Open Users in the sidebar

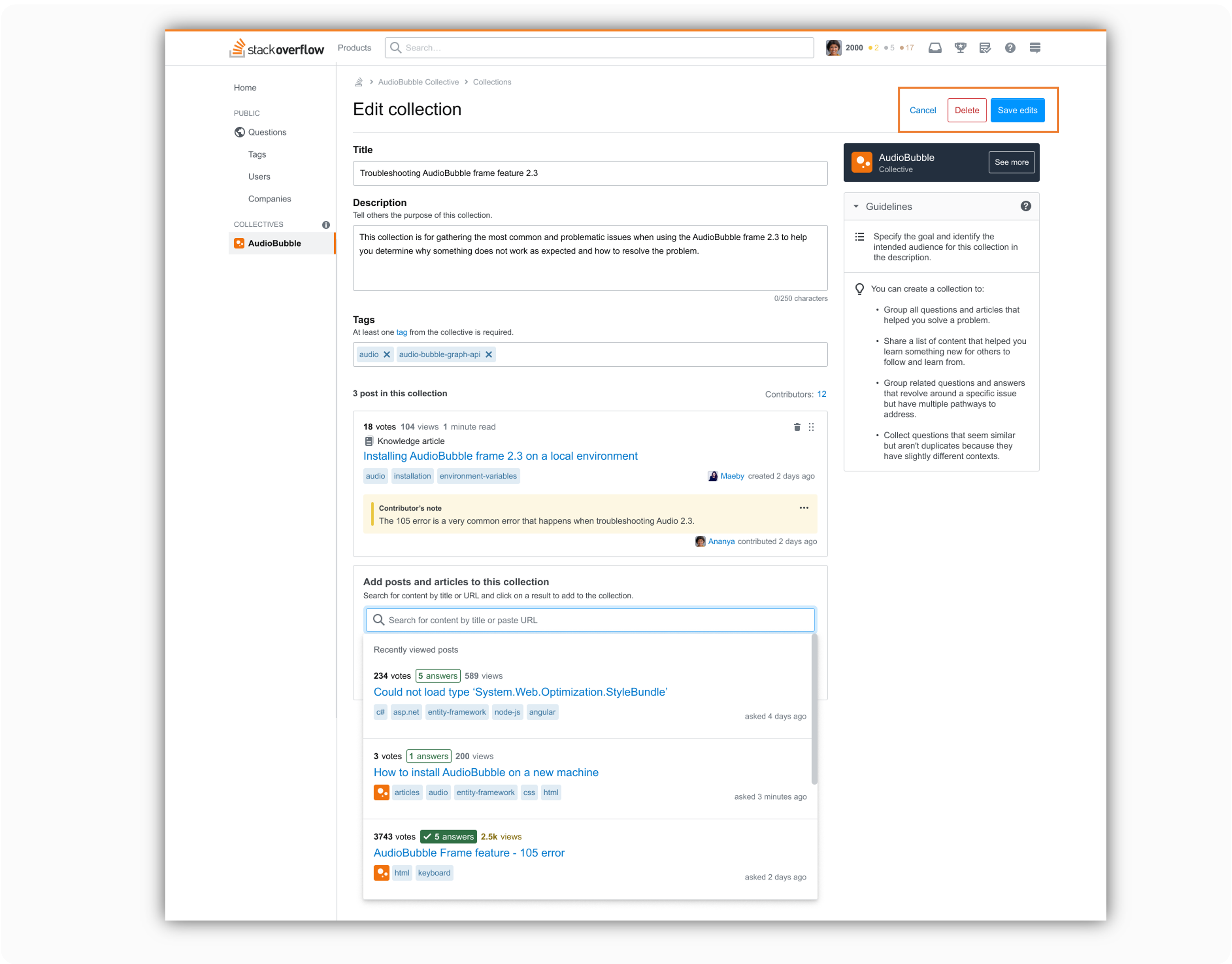[x=259, y=177]
